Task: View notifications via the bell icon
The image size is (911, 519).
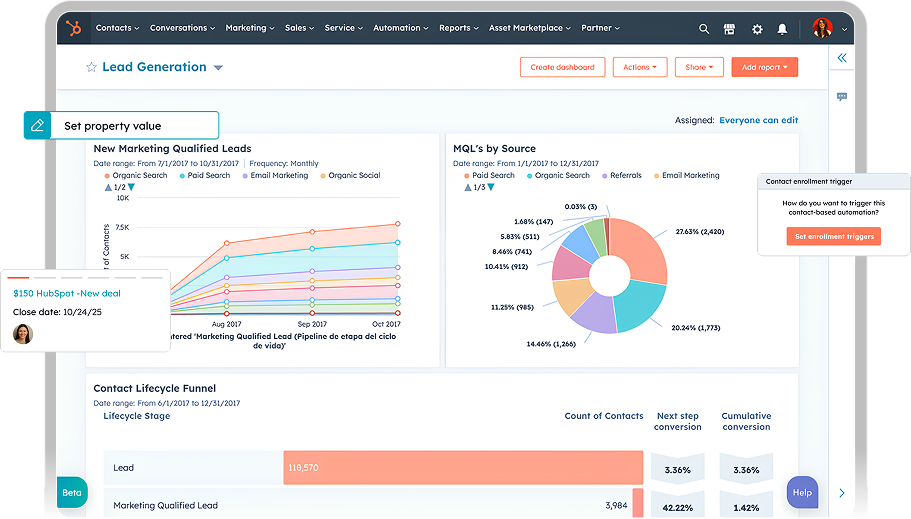Action: pos(783,29)
